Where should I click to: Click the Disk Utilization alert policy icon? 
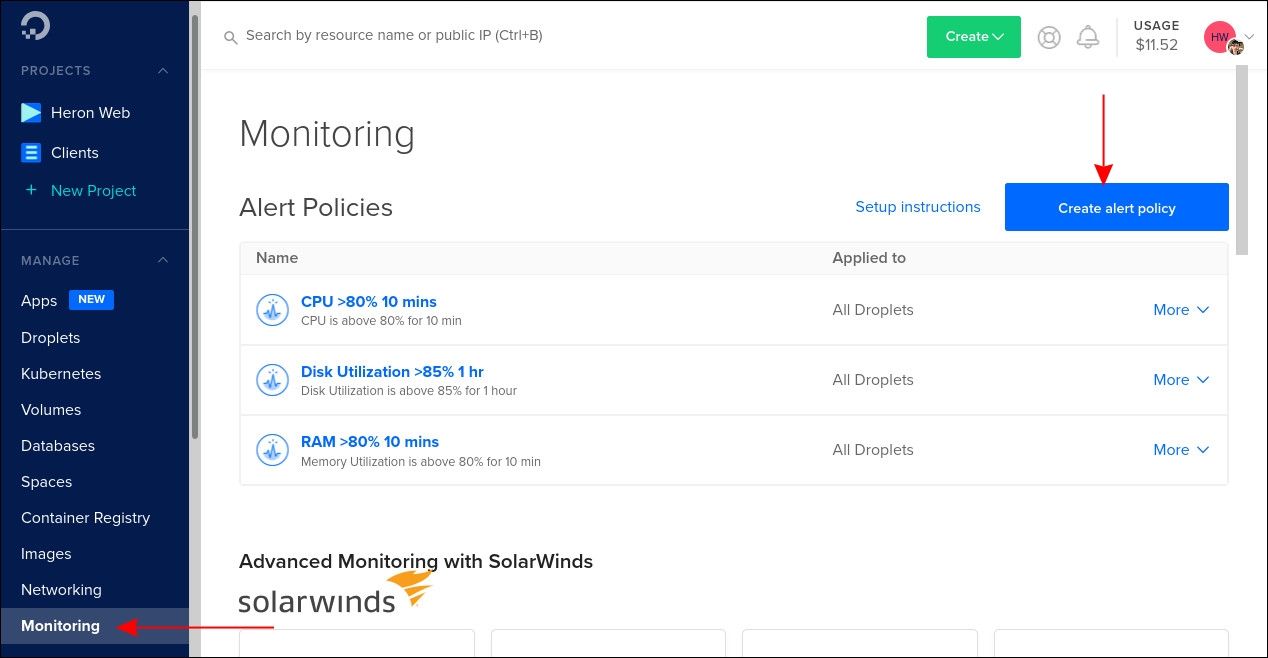(272, 380)
